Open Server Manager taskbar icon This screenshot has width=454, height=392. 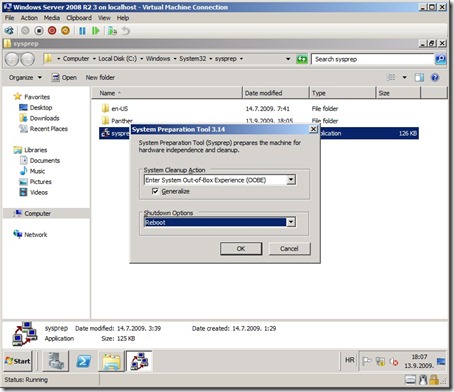tap(56, 361)
